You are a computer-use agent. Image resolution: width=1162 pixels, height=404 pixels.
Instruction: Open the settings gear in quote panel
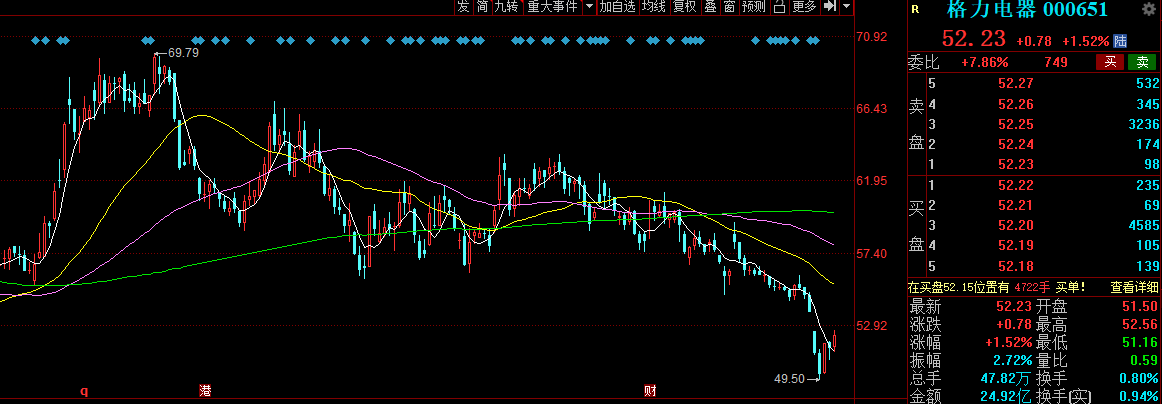pos(1147,9)
